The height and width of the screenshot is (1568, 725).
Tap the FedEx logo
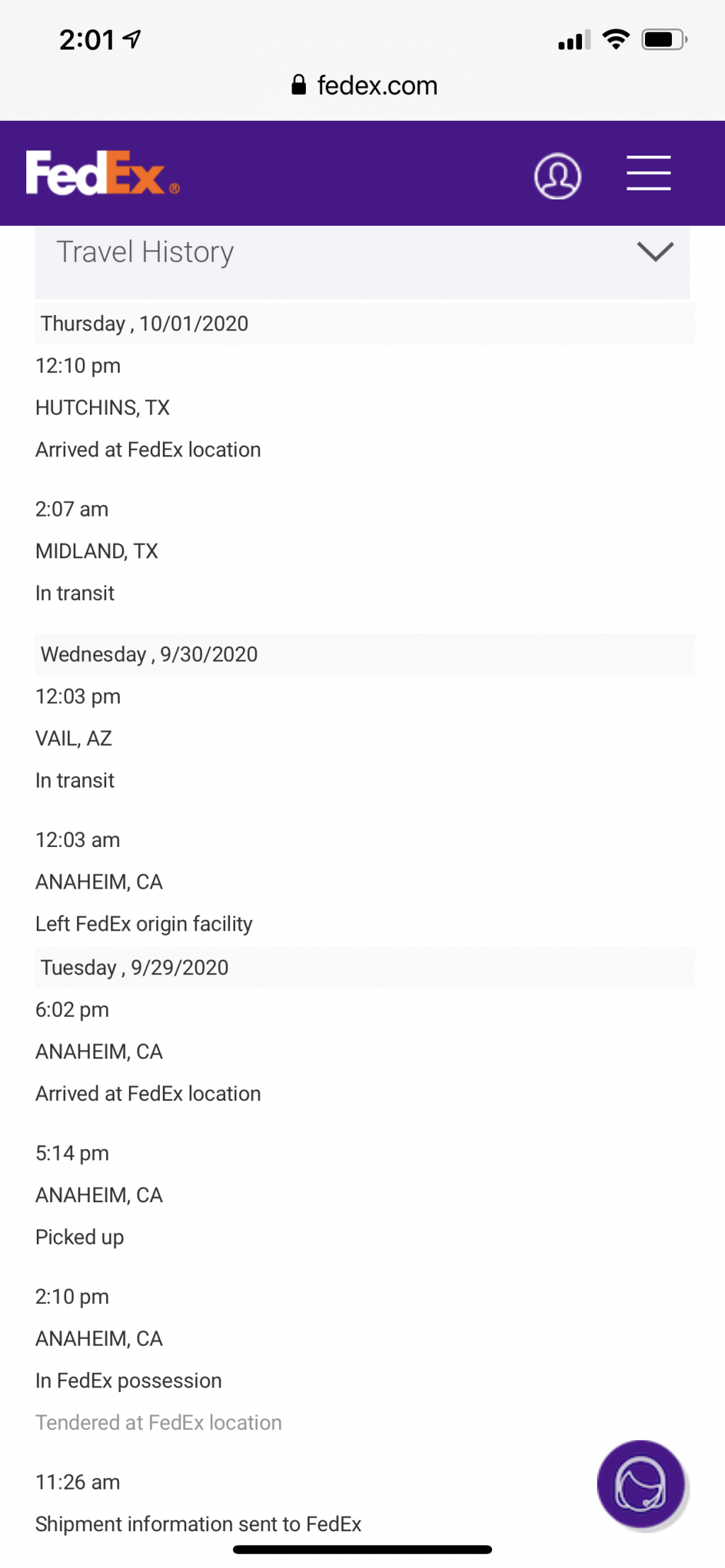coord(102,173)
